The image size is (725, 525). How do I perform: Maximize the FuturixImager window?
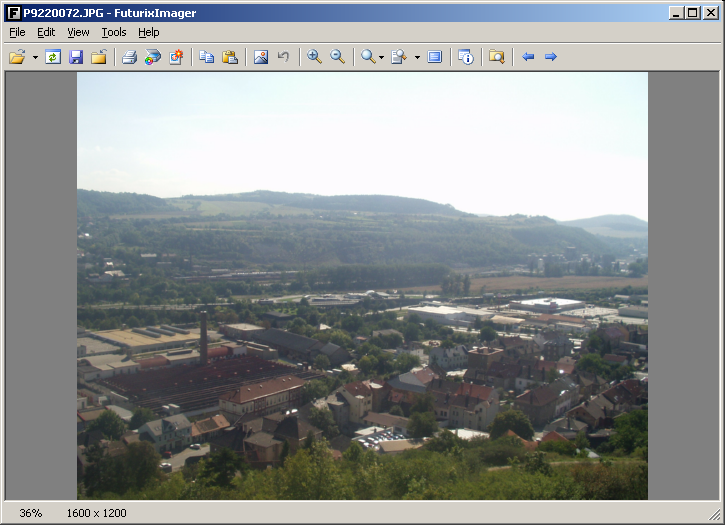(693, 13)
